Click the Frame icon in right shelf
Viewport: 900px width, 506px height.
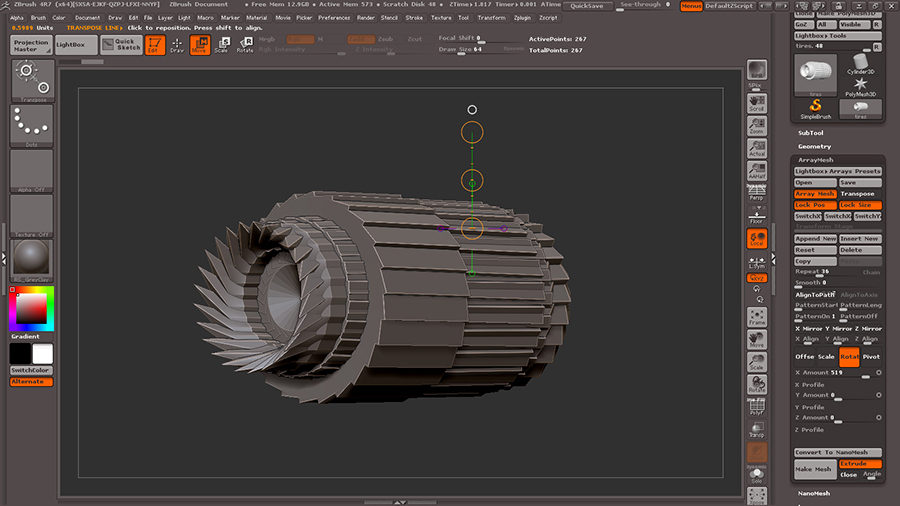pyautogui.click(x=757, y=317)
